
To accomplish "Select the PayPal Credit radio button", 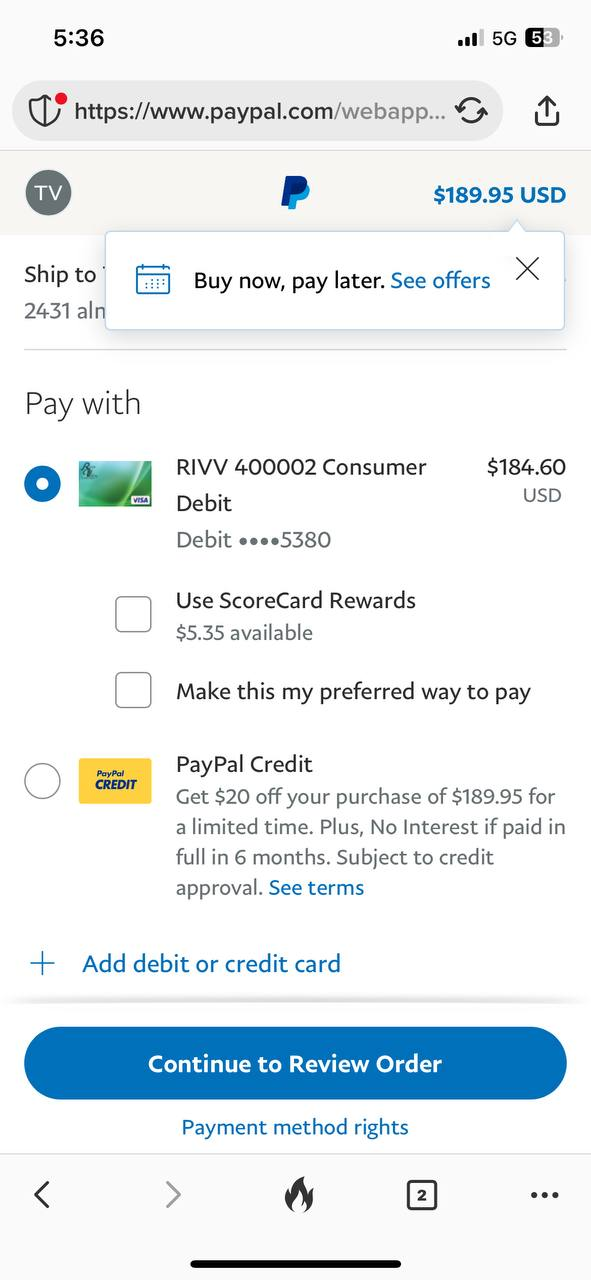I will pos(42,781).
